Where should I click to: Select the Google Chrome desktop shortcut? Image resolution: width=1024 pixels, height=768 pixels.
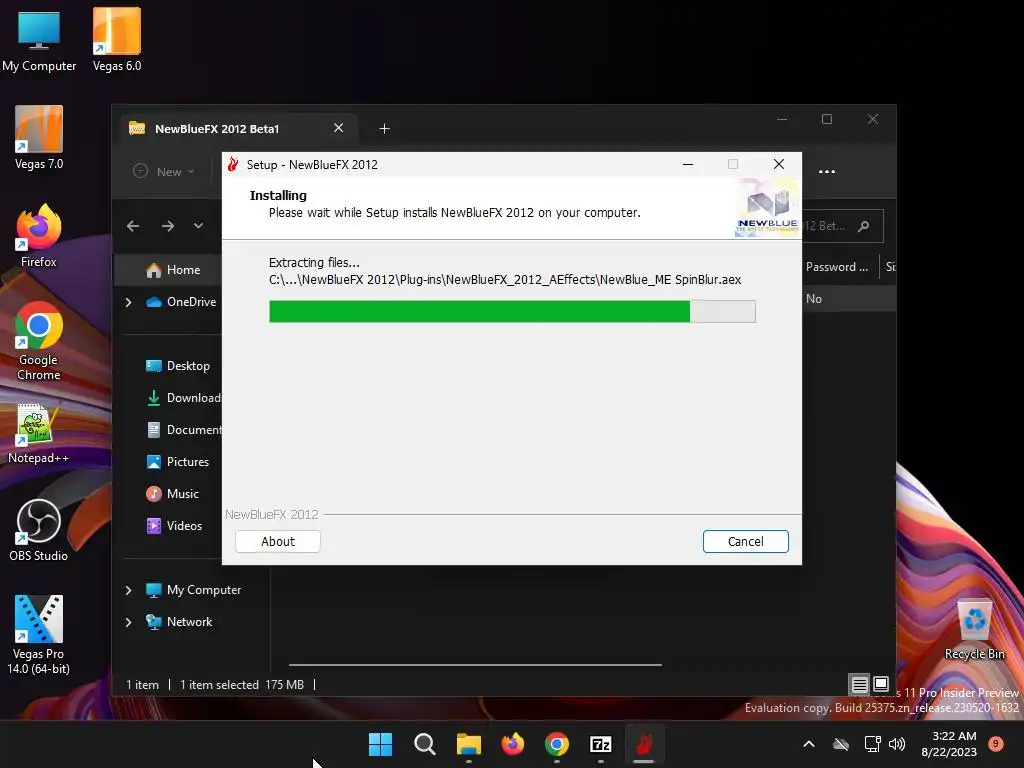[39, 341]
